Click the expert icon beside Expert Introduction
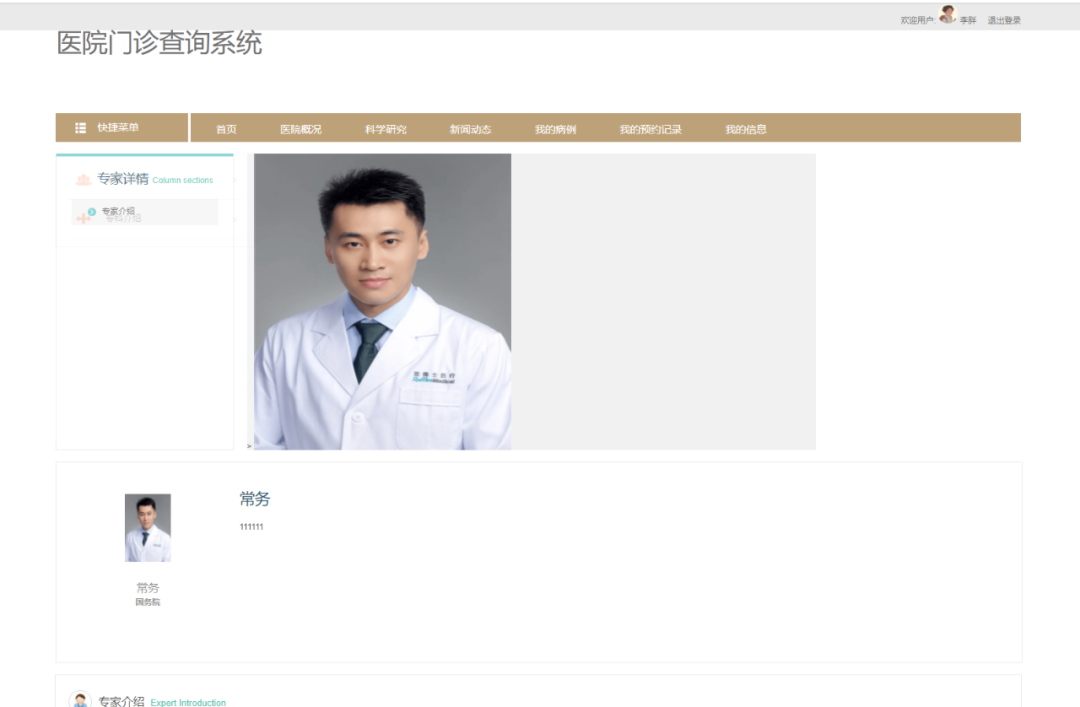Viewport: 1080px width, 707px height. [x=81, y=699]
